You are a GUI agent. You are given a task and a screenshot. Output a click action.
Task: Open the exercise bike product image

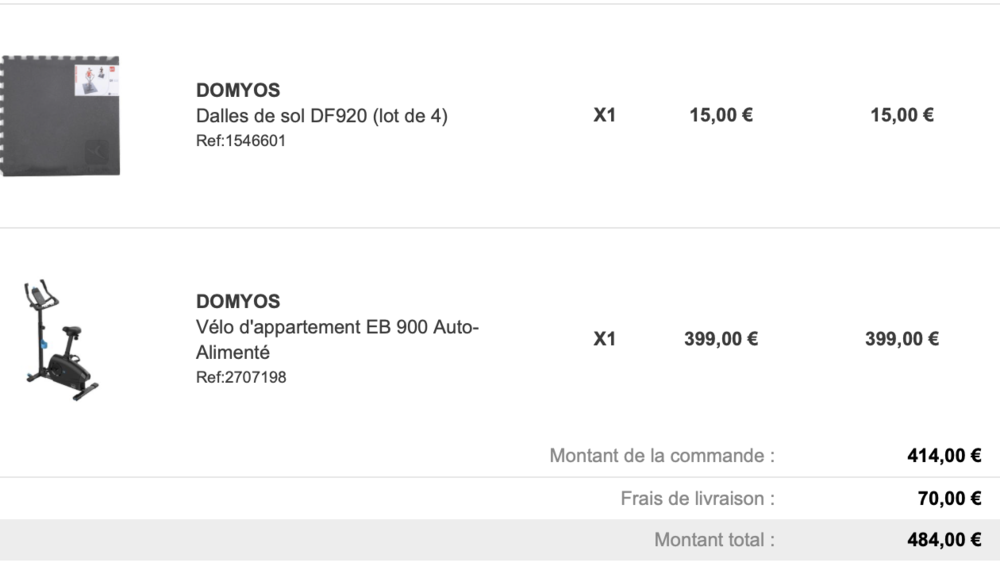coord(59,340)
